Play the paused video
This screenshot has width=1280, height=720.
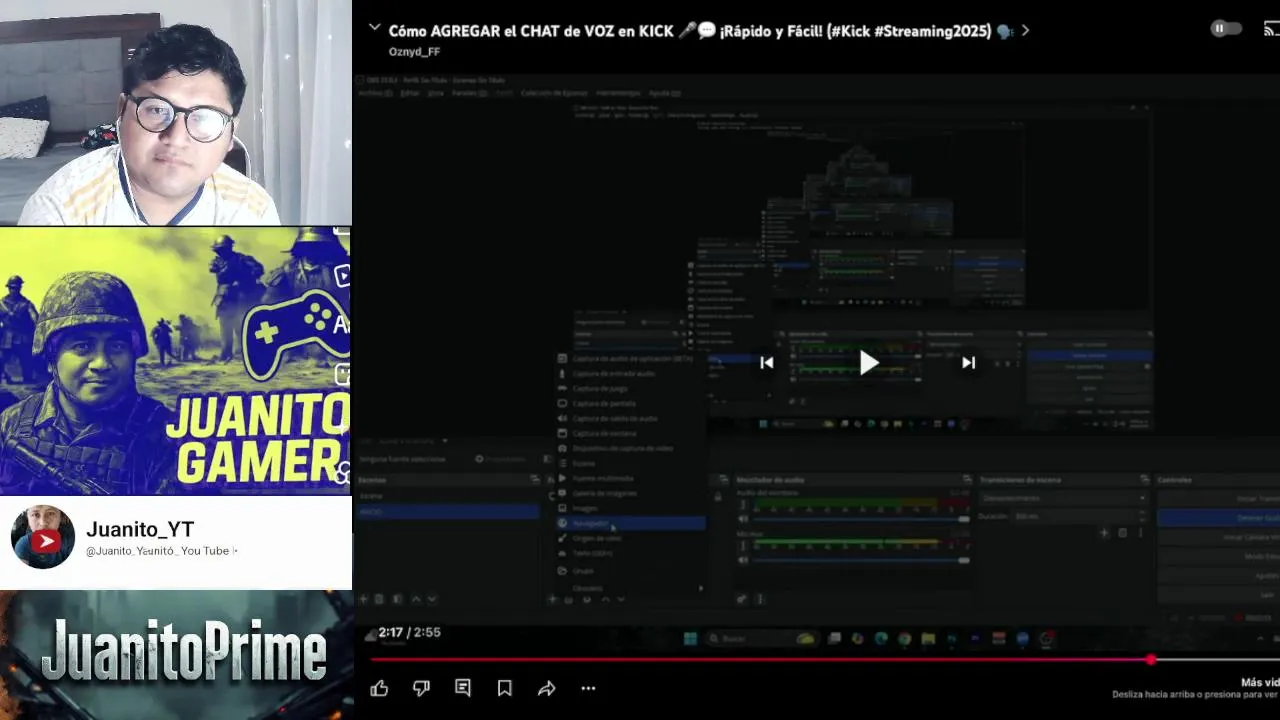coord(868,363)
